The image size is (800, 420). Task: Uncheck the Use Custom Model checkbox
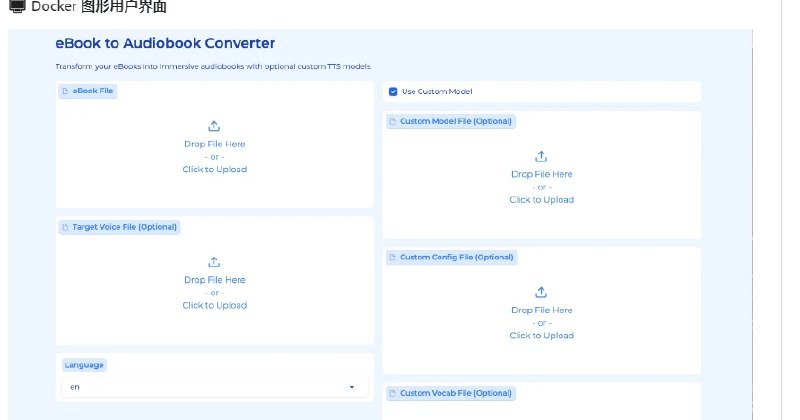point(393,91)
